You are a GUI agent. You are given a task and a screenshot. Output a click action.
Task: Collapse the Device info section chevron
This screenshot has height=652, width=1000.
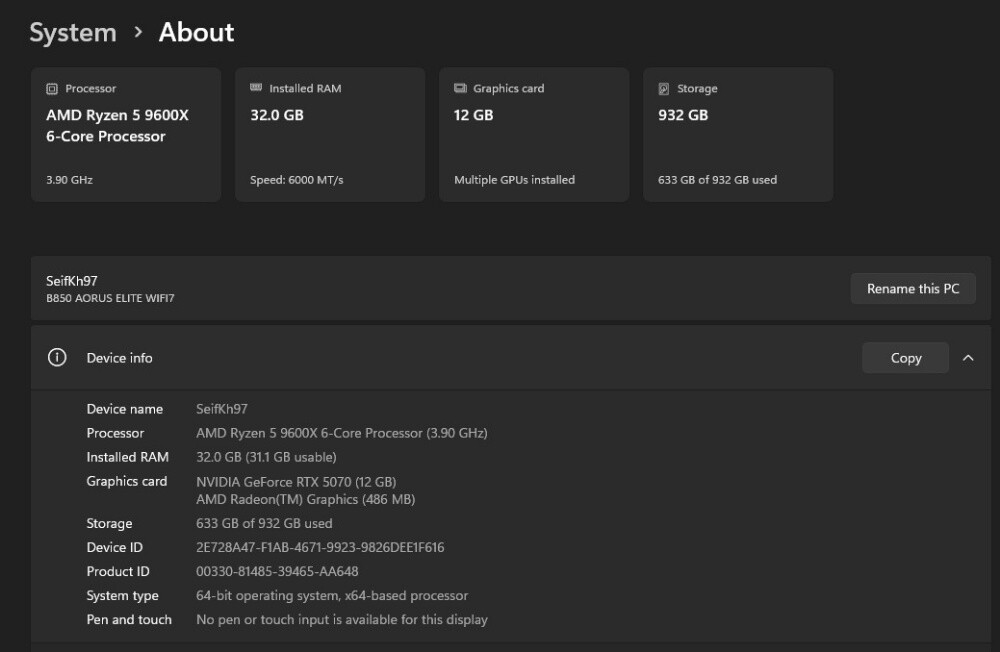point(968,358)
